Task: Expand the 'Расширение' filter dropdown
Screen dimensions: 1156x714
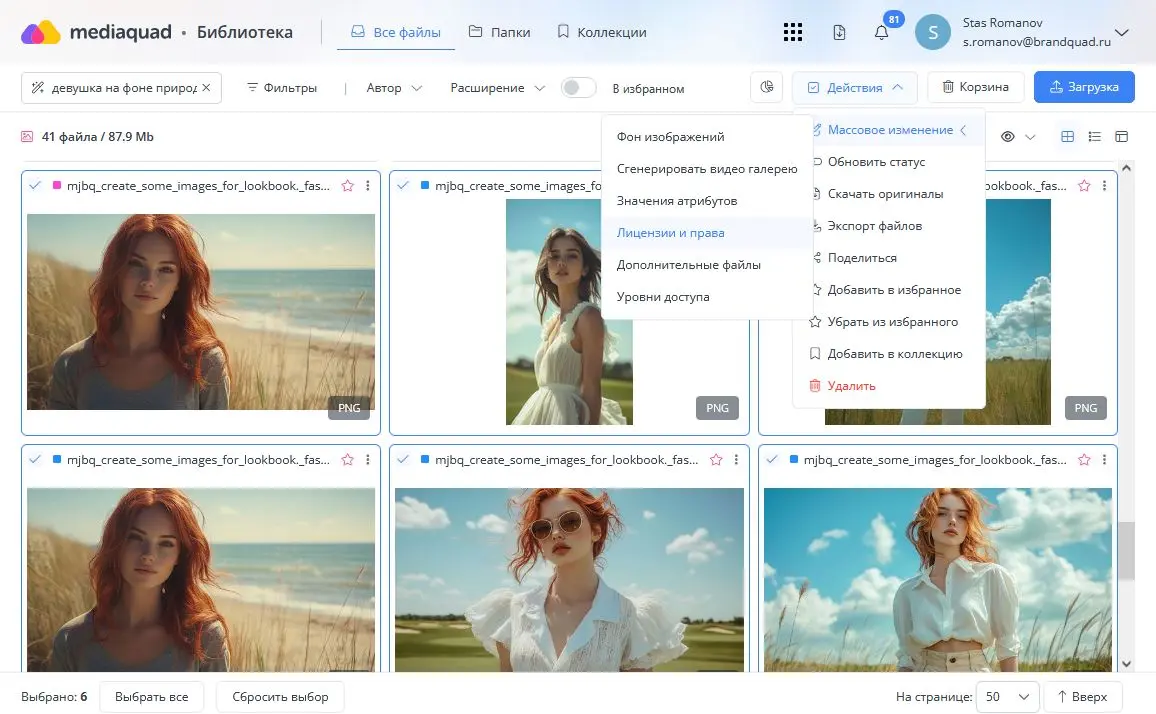Action: (497, 88)
